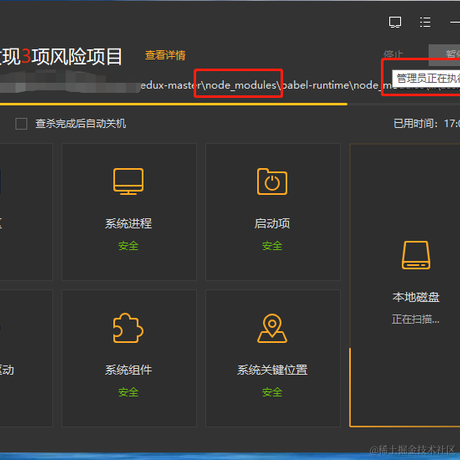This screenshot has width=460, height=460.
Task: Open the main menu list icon
Action: pyautogui.click(x=425, y=22)
